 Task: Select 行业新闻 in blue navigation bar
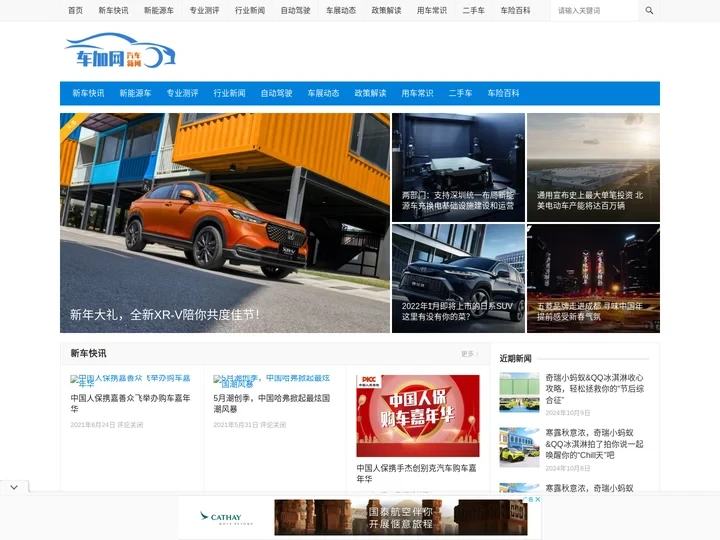pos(229,93)
